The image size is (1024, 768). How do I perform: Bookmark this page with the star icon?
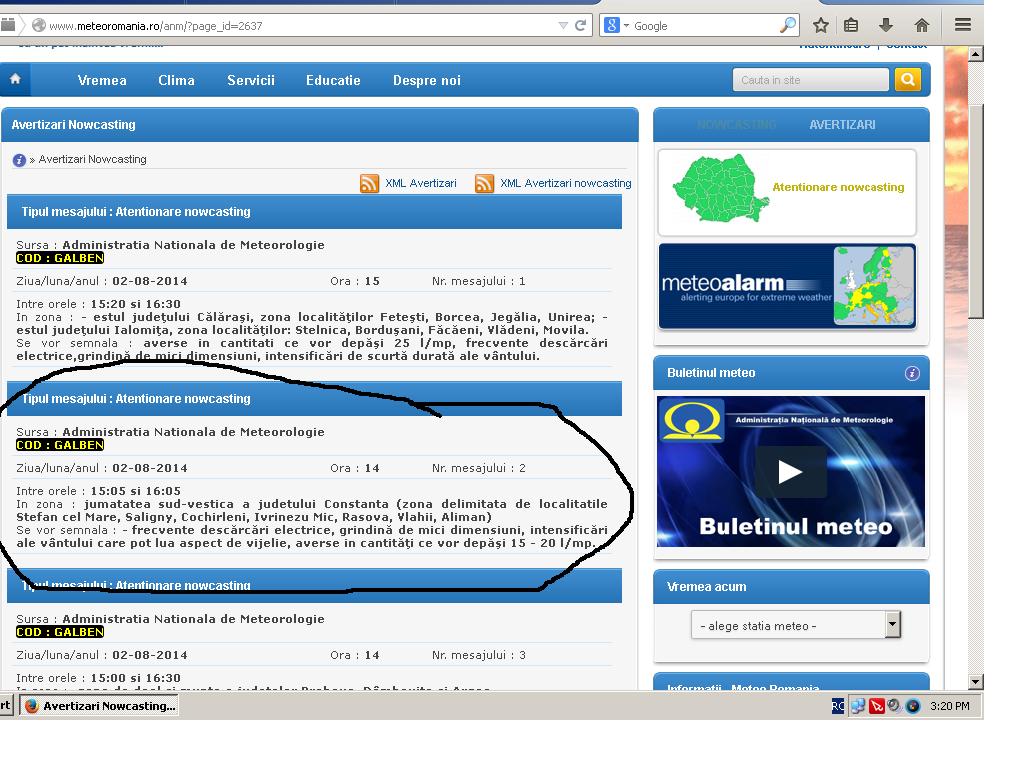[820, 26]
